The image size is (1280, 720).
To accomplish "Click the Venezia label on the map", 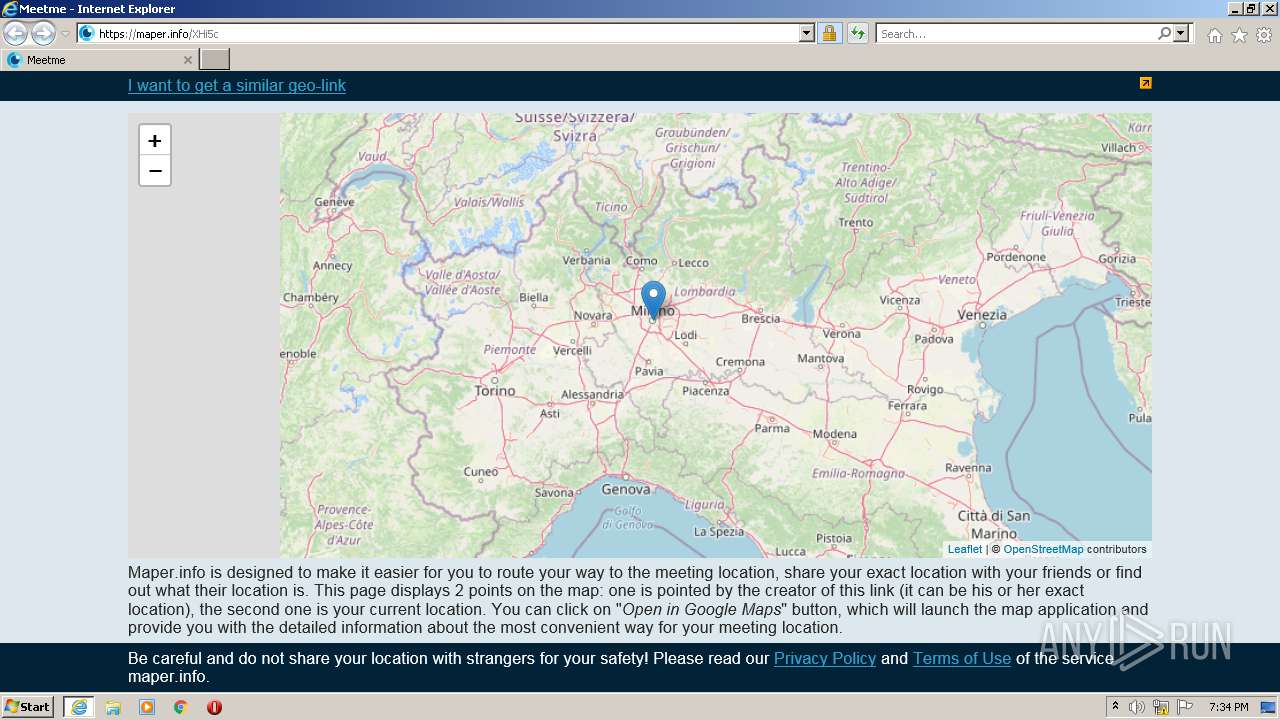I will 982,314.
